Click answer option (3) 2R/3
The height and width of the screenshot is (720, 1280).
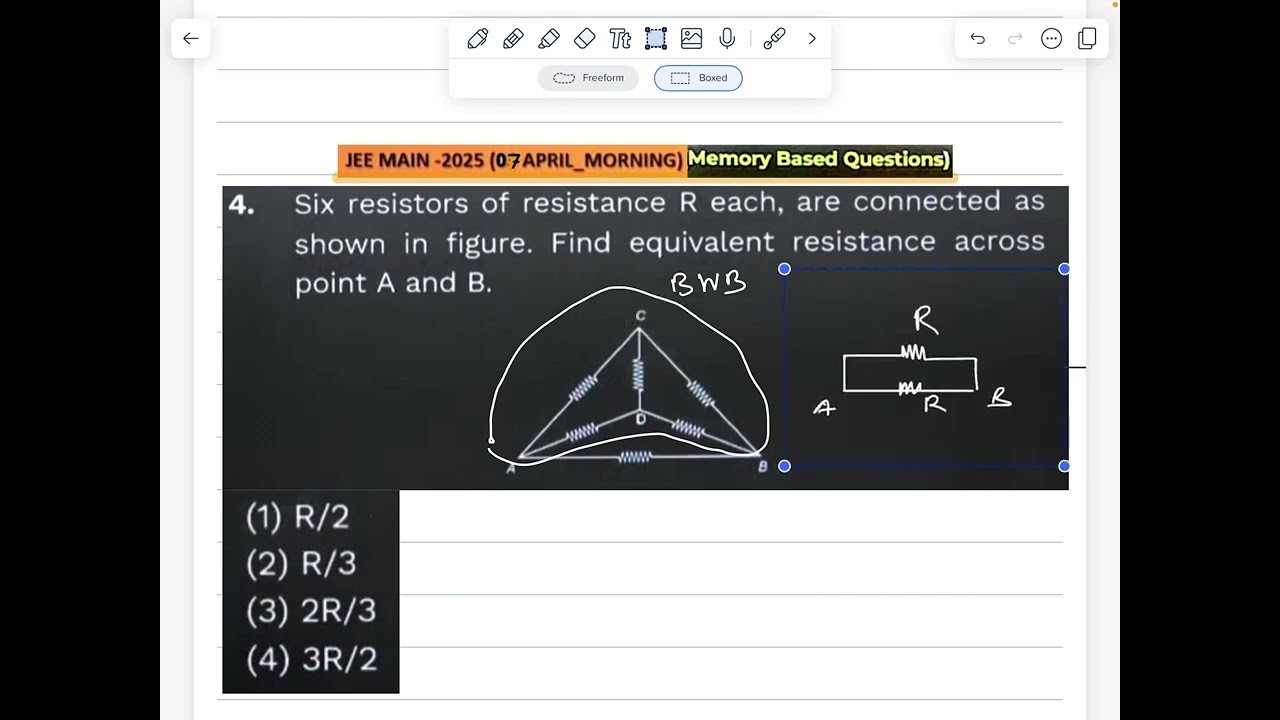pos(311,611)
